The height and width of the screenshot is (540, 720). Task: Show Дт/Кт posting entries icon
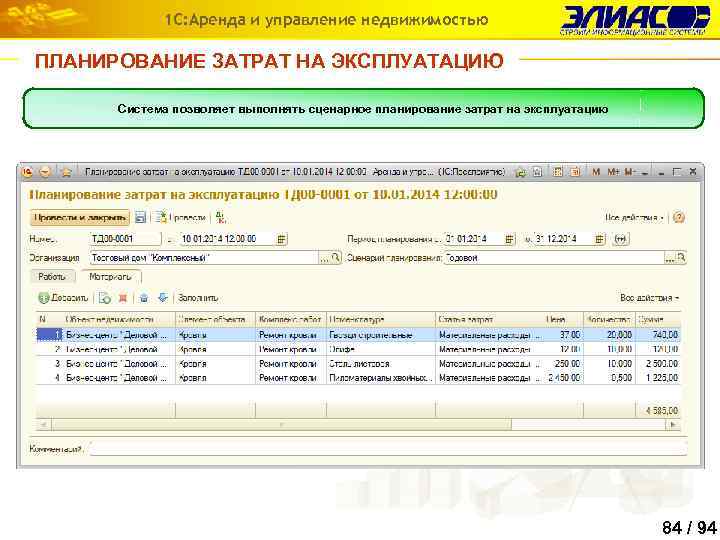tap(221, 217)
